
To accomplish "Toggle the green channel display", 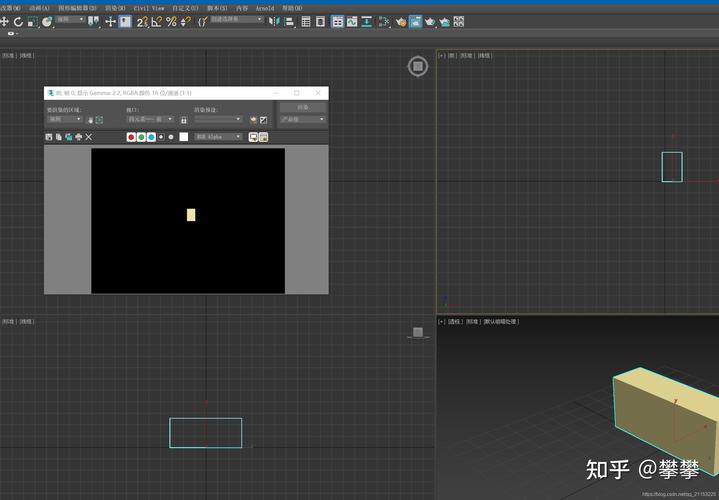I will click(x=141, y=137).
